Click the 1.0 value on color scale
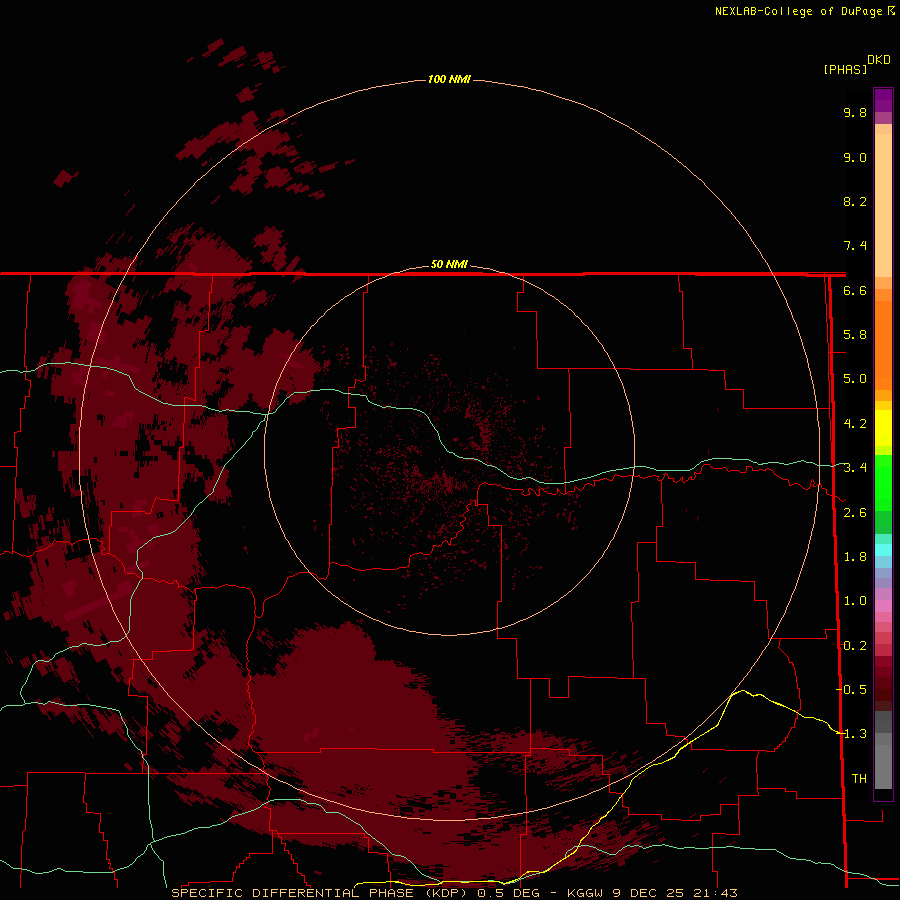Image resolution: width=900 pixels, height=900 pixels. [855, 601]
